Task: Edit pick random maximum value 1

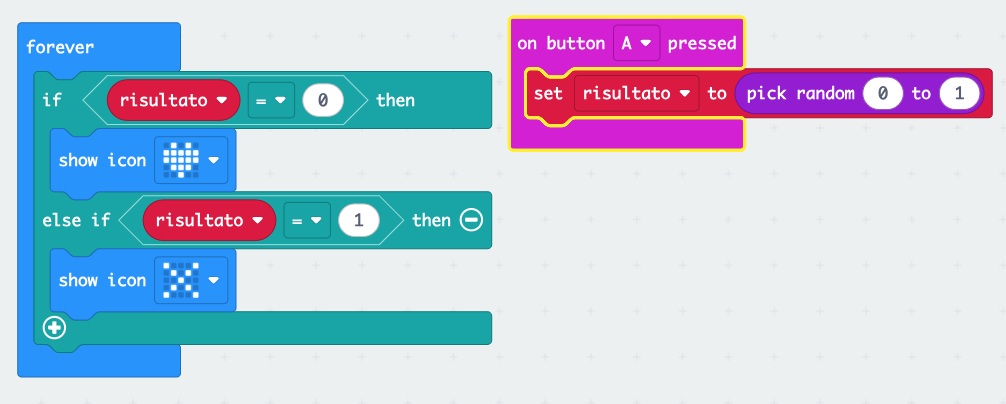Action: 958,94
